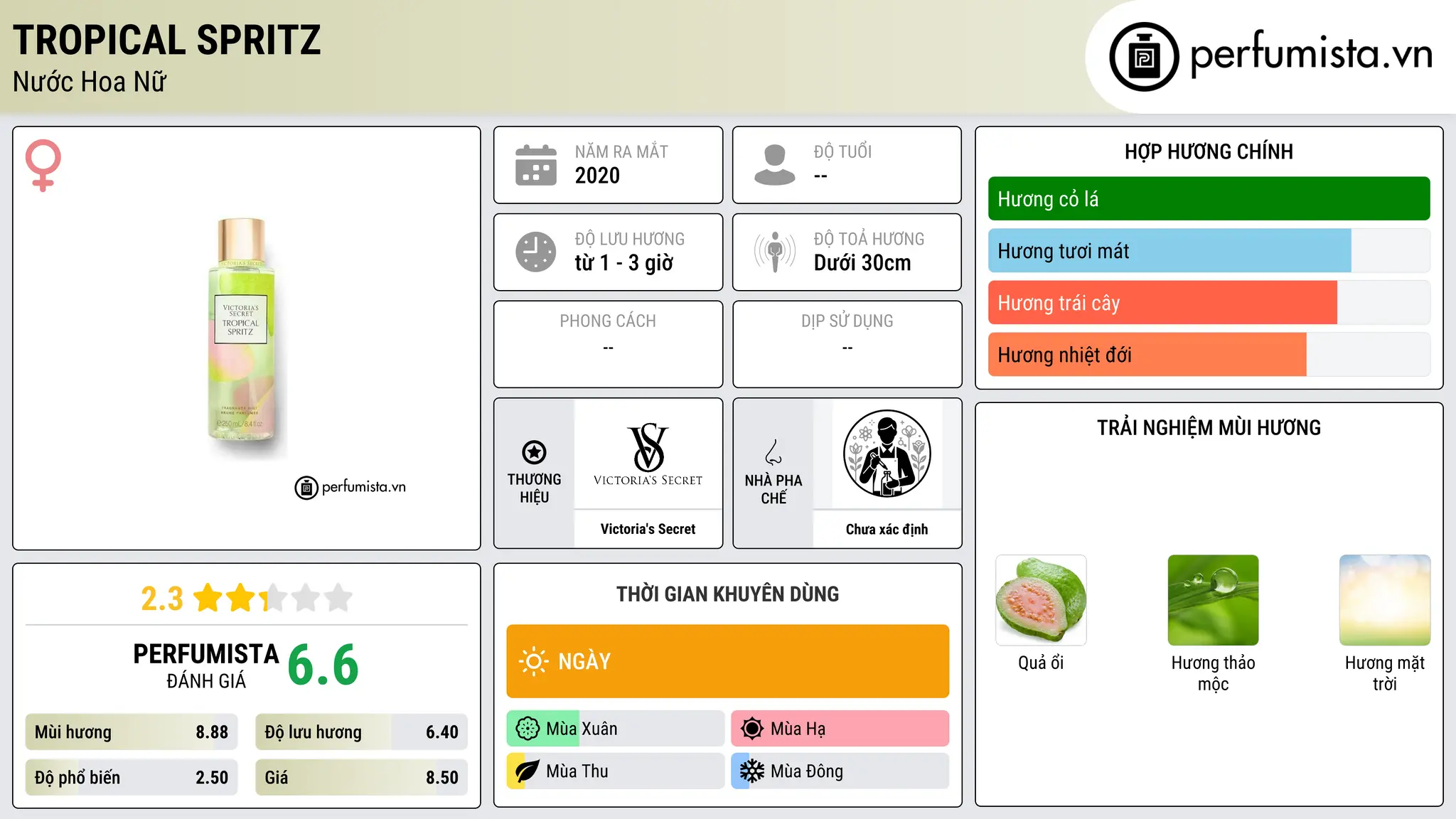Click the green 6.6 Perfumista score
This screenshot has width=1456, height=819.
(323, 665)
